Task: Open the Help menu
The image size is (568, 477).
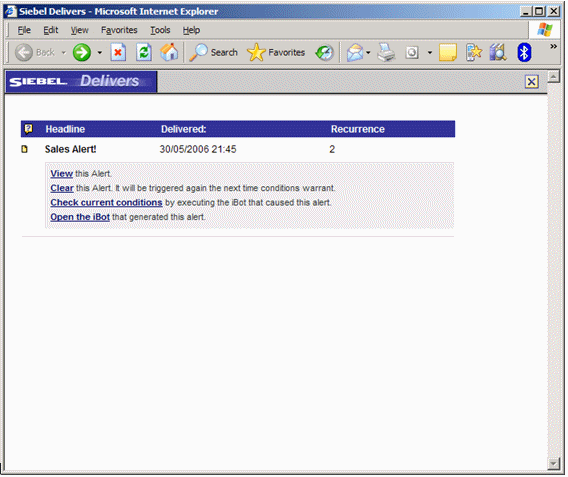Action: (191, 30)
